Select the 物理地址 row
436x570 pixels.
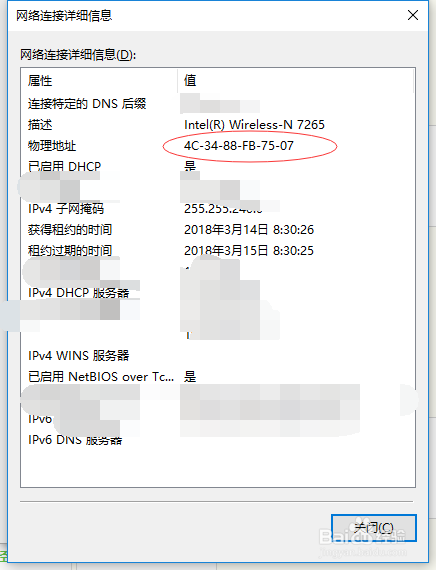tap(217, 146)
